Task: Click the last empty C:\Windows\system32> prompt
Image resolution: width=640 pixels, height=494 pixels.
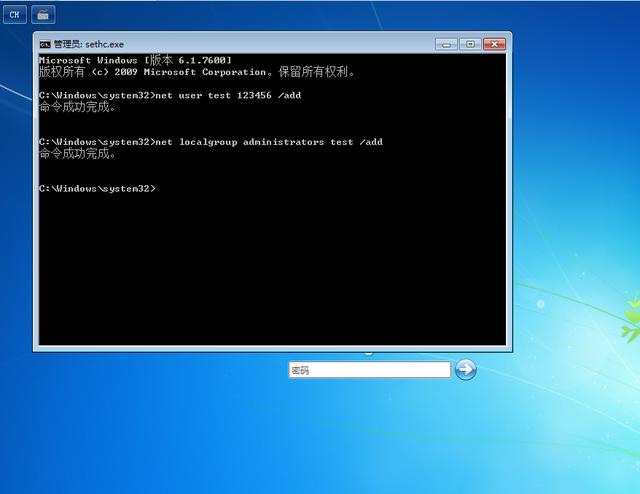Action: pyautogui.click(x=98, y=189)
